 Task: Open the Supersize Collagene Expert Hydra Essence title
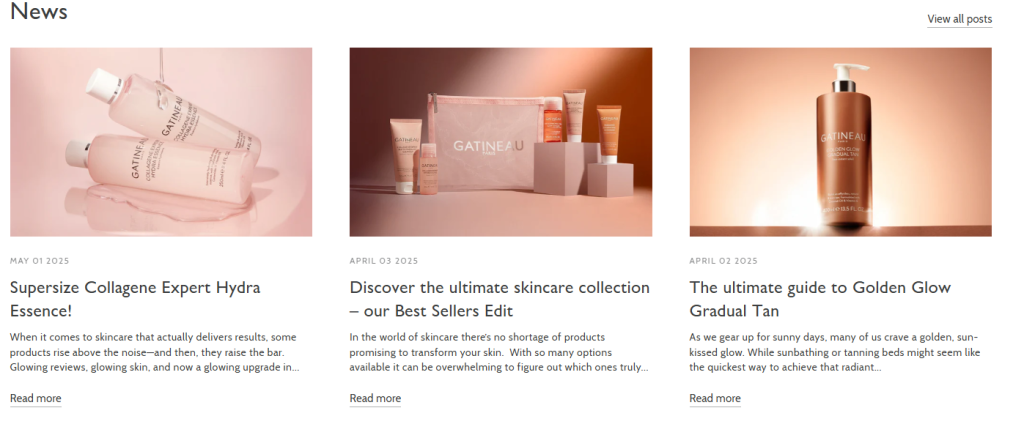point(135,299)
